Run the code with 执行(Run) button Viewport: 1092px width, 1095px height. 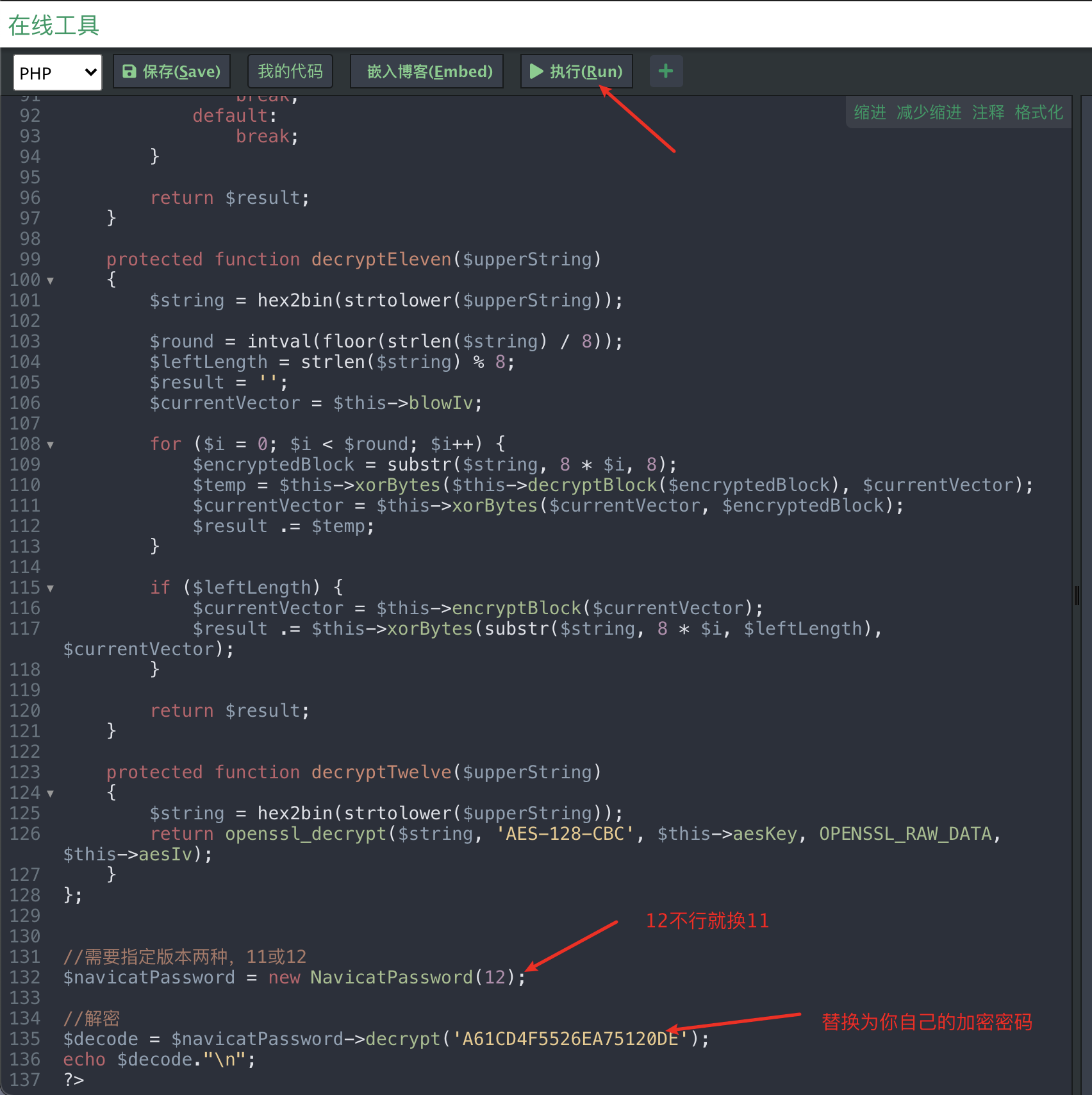(576, 71)
